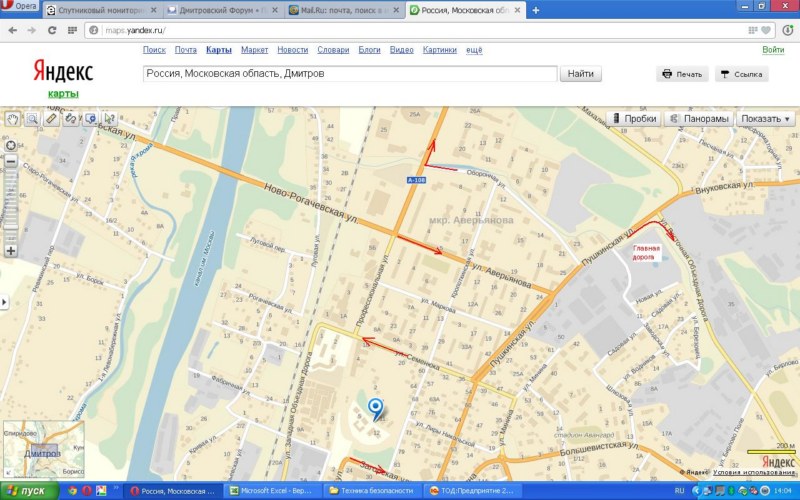Toggle the Пробки traffic layer
This screenshot has height=500, width=800.
[634, 118]
